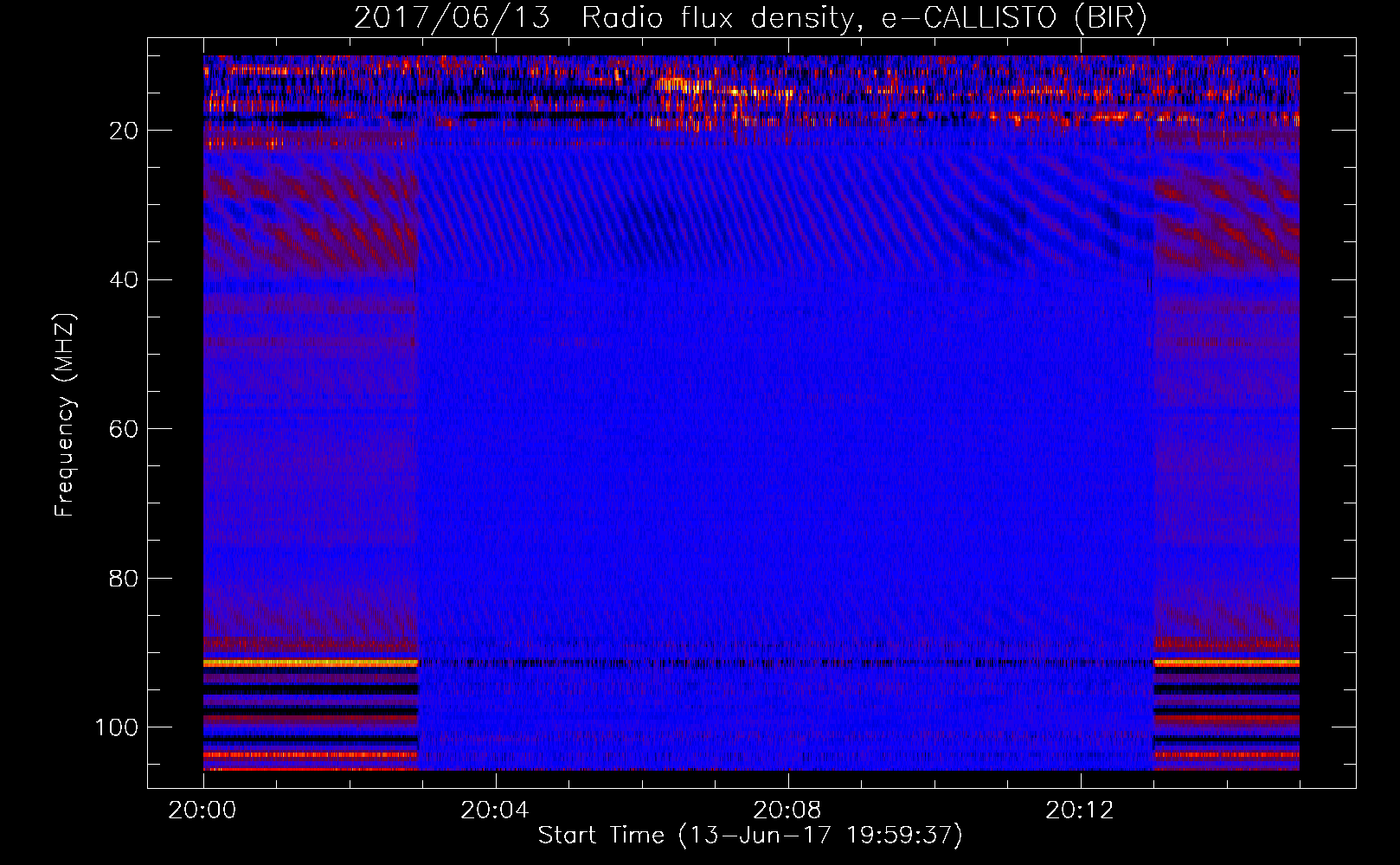The image size is (1400, 865).
Task: Click the '100' frequency tick label
Action: coord(117,727)
